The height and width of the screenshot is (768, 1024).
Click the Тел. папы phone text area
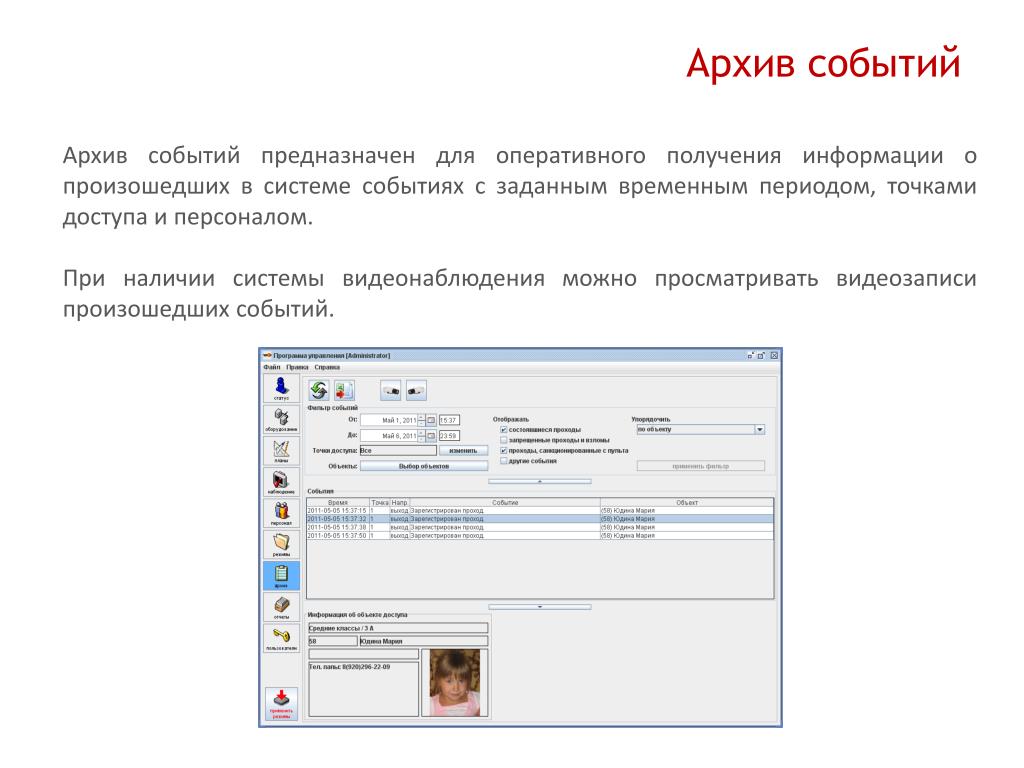[x=363, y=689]
